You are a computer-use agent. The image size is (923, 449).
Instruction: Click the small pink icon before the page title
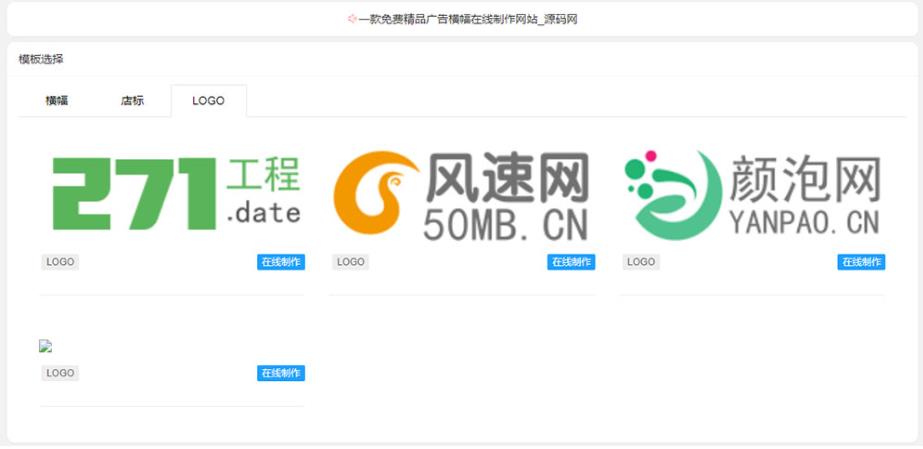352,19
